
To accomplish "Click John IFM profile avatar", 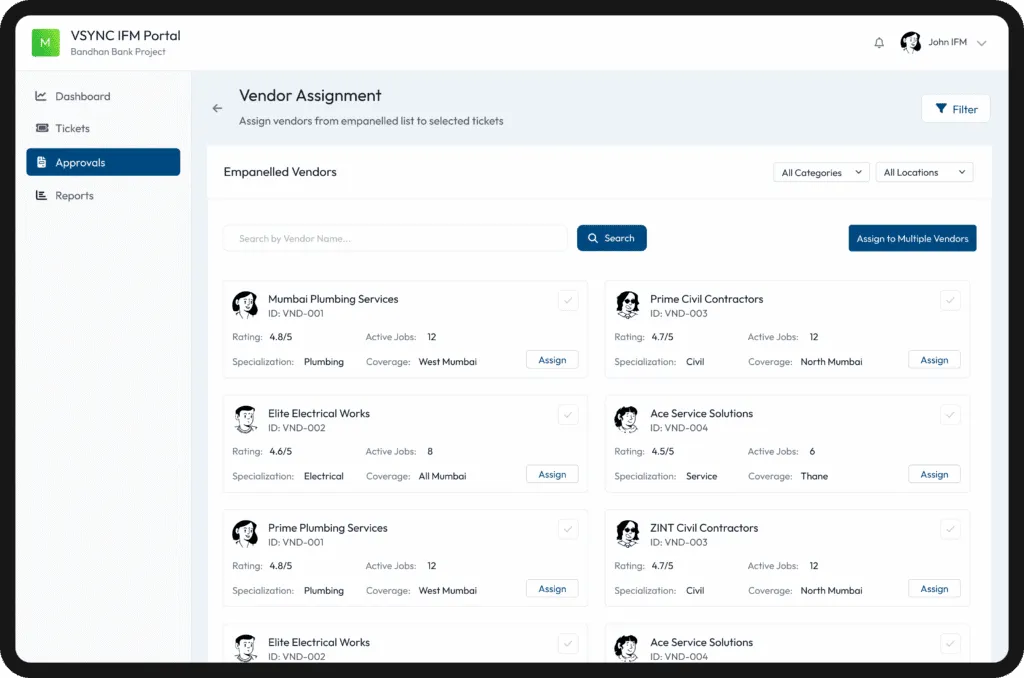I will point(910,43).
